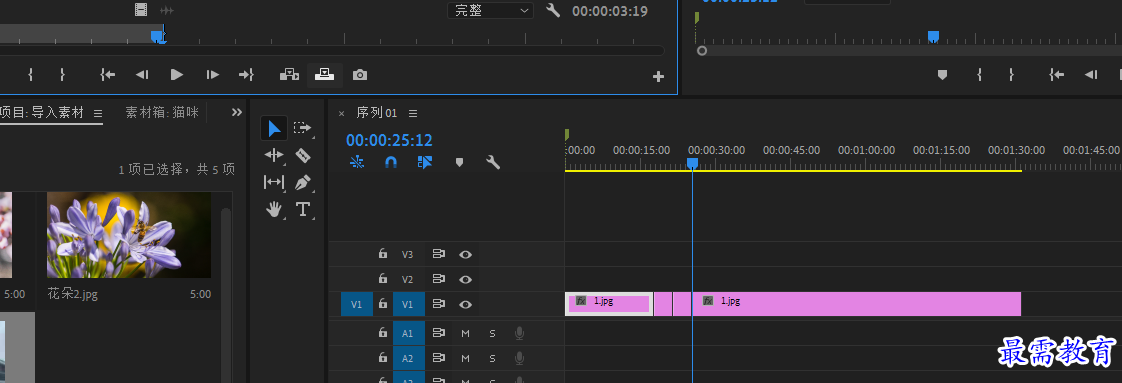Add marker to timeline
1122x383 pixels.
point(459,163)
